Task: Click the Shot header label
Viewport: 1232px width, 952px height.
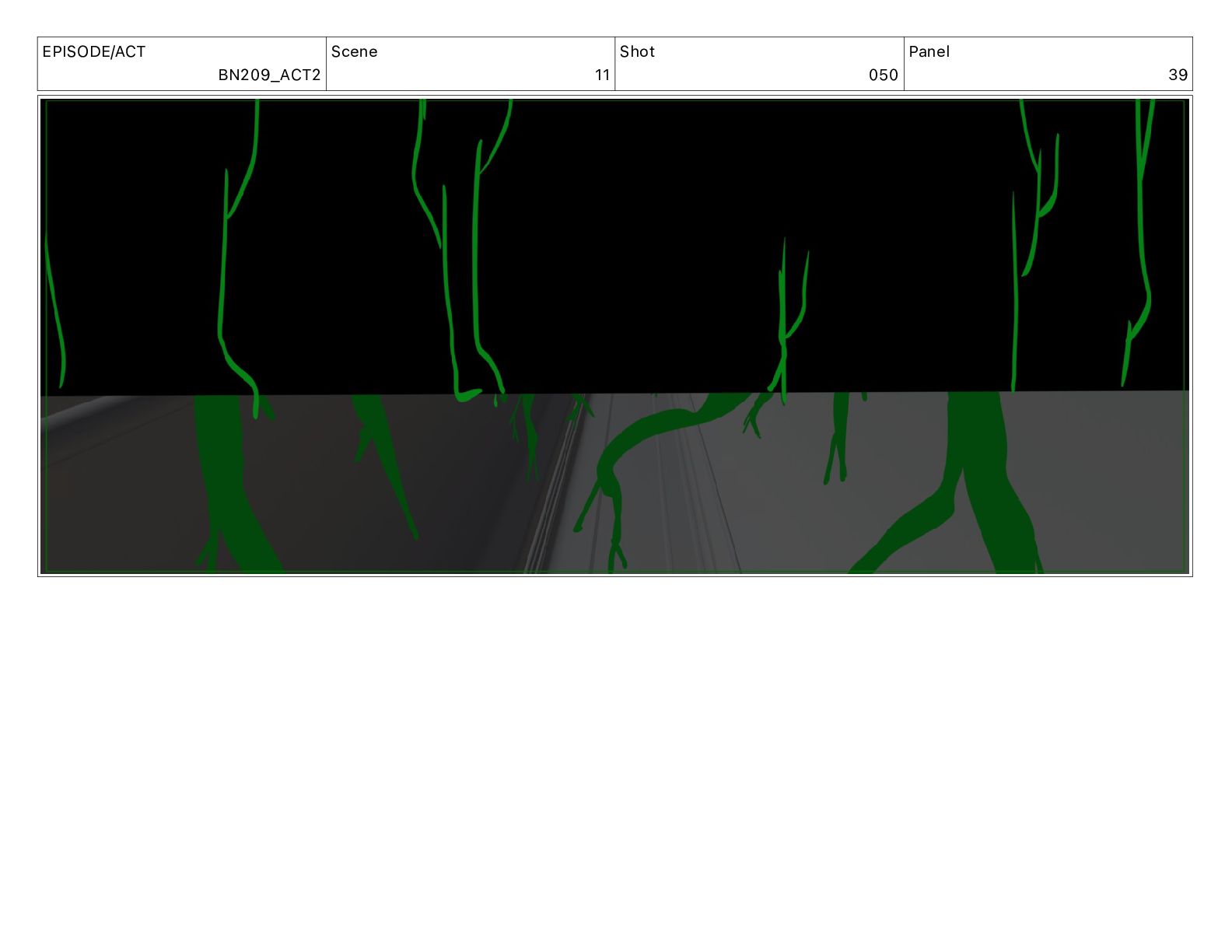Action: point(637,51)
